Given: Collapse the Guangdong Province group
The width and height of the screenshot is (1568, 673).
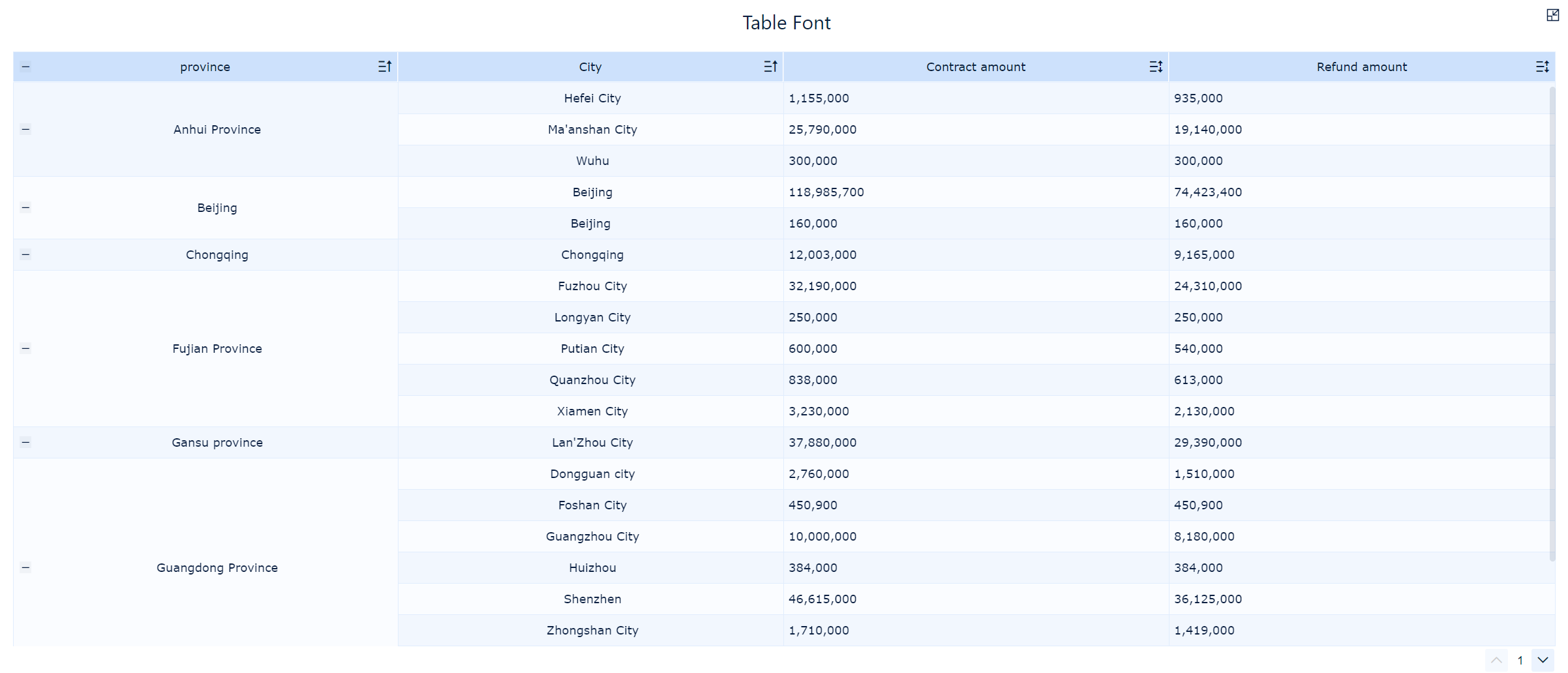Looking at the screenshot, I should tap(26, 567).
